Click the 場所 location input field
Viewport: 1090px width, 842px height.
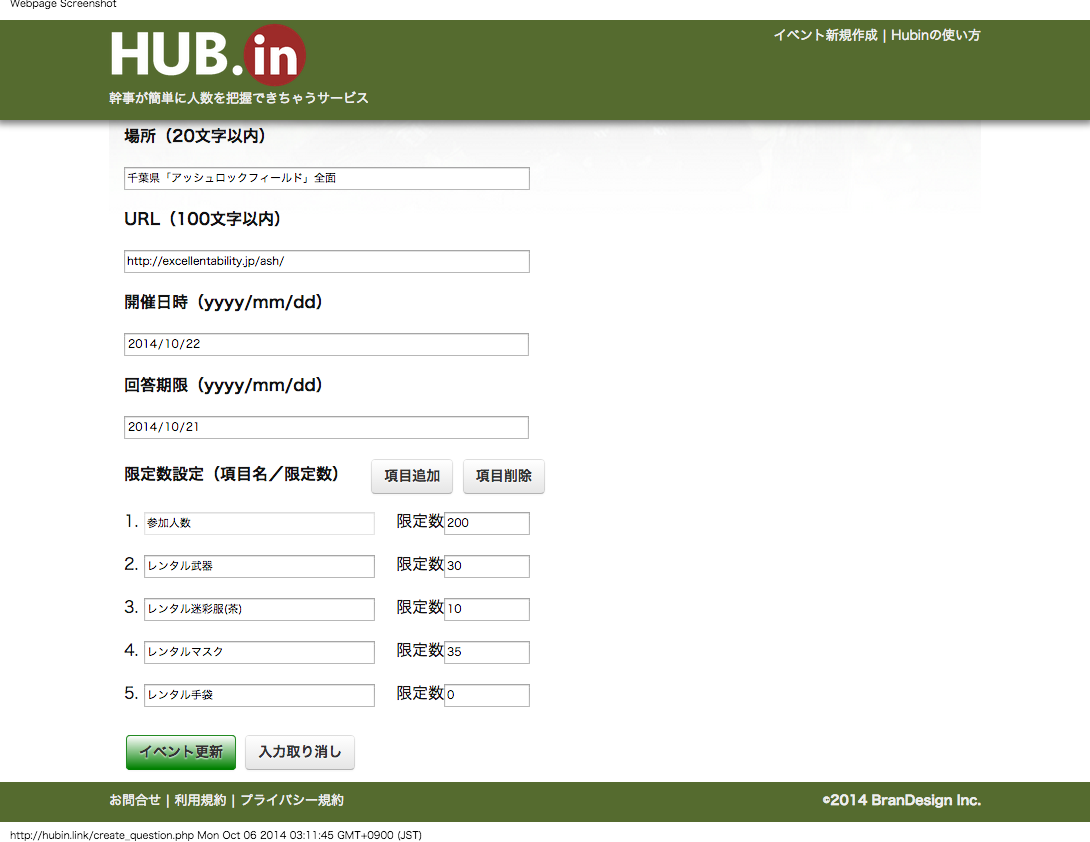point(326,178)
